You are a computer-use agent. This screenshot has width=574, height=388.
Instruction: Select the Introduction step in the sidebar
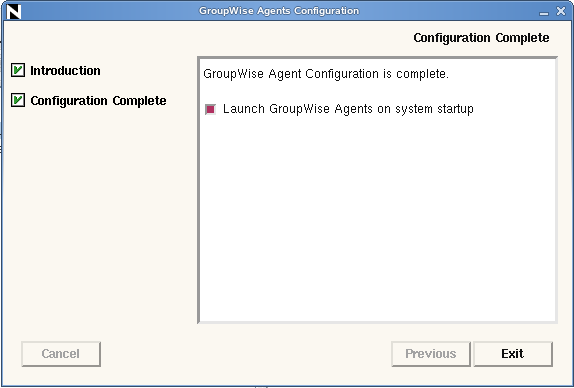[65, 70]
